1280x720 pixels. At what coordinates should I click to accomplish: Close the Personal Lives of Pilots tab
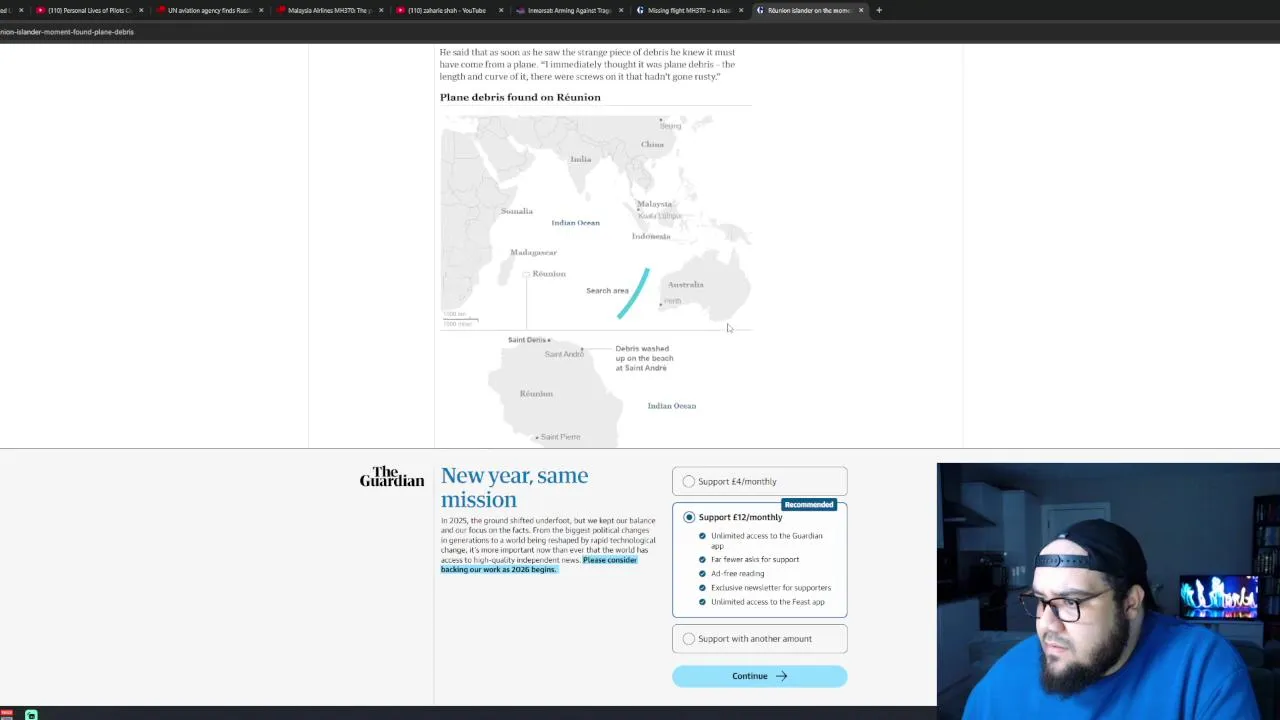coord(141,10)
